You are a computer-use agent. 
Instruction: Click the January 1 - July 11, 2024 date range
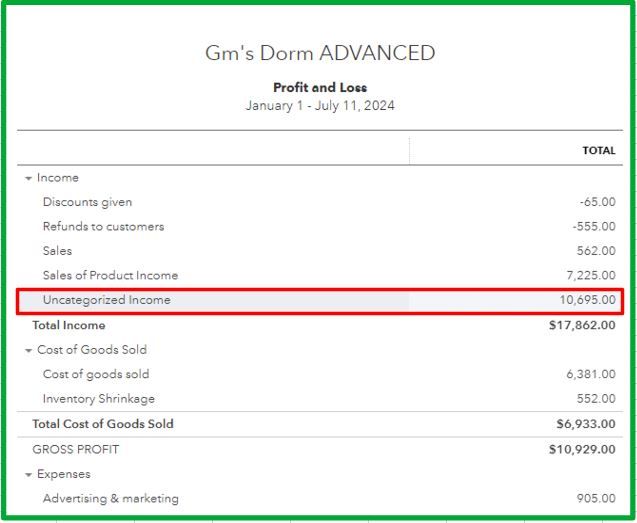tap(320, 106)
